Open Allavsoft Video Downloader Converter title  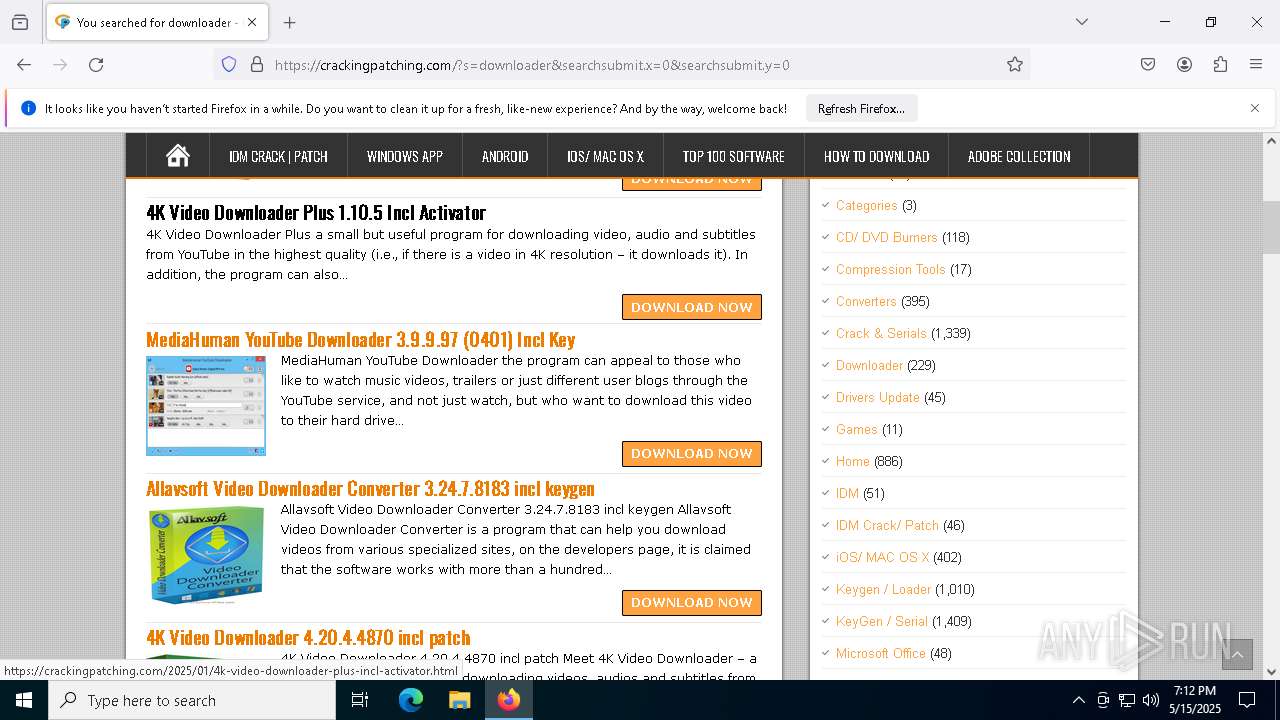pyautogui.click(x=370, y=488)
